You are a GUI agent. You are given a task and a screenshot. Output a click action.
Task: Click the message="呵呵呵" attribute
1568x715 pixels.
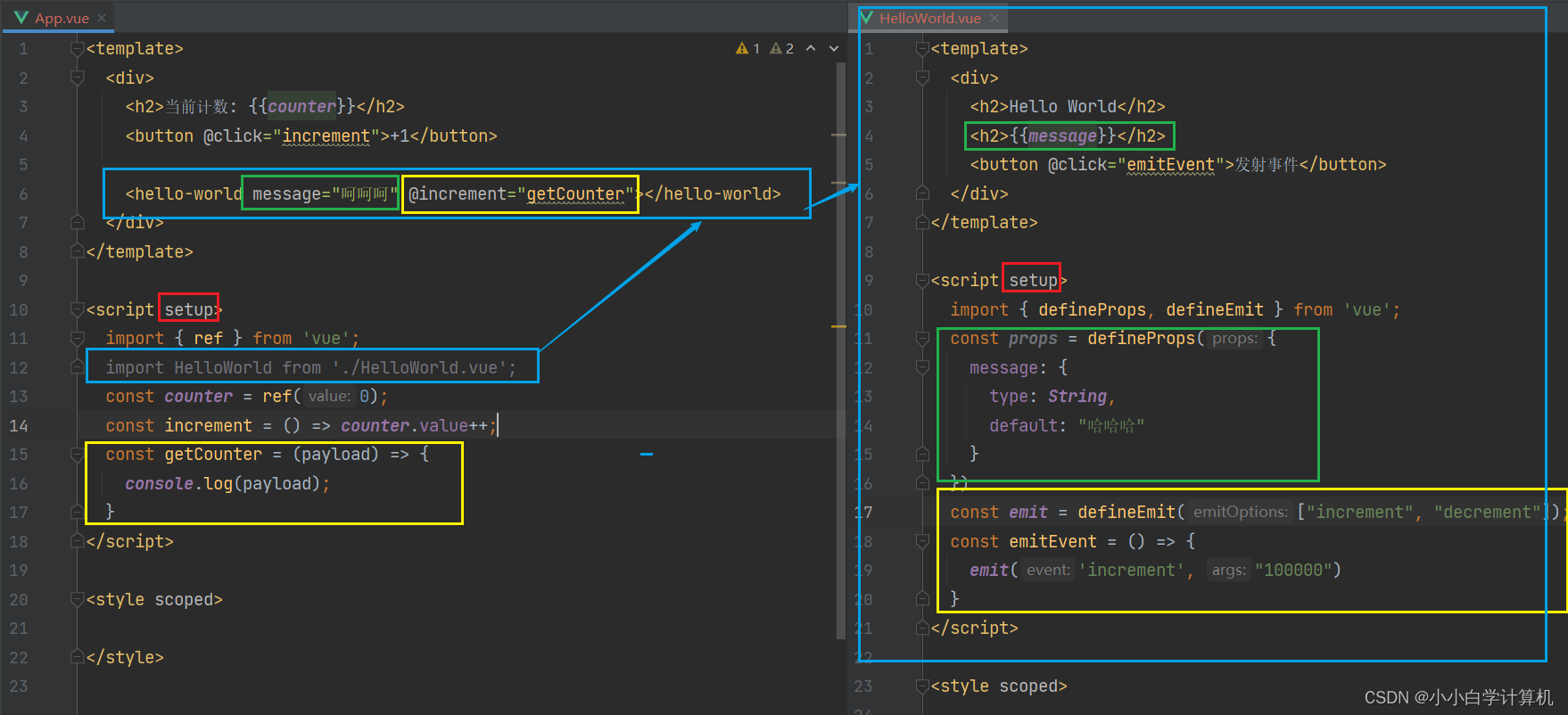click(325, 194)
